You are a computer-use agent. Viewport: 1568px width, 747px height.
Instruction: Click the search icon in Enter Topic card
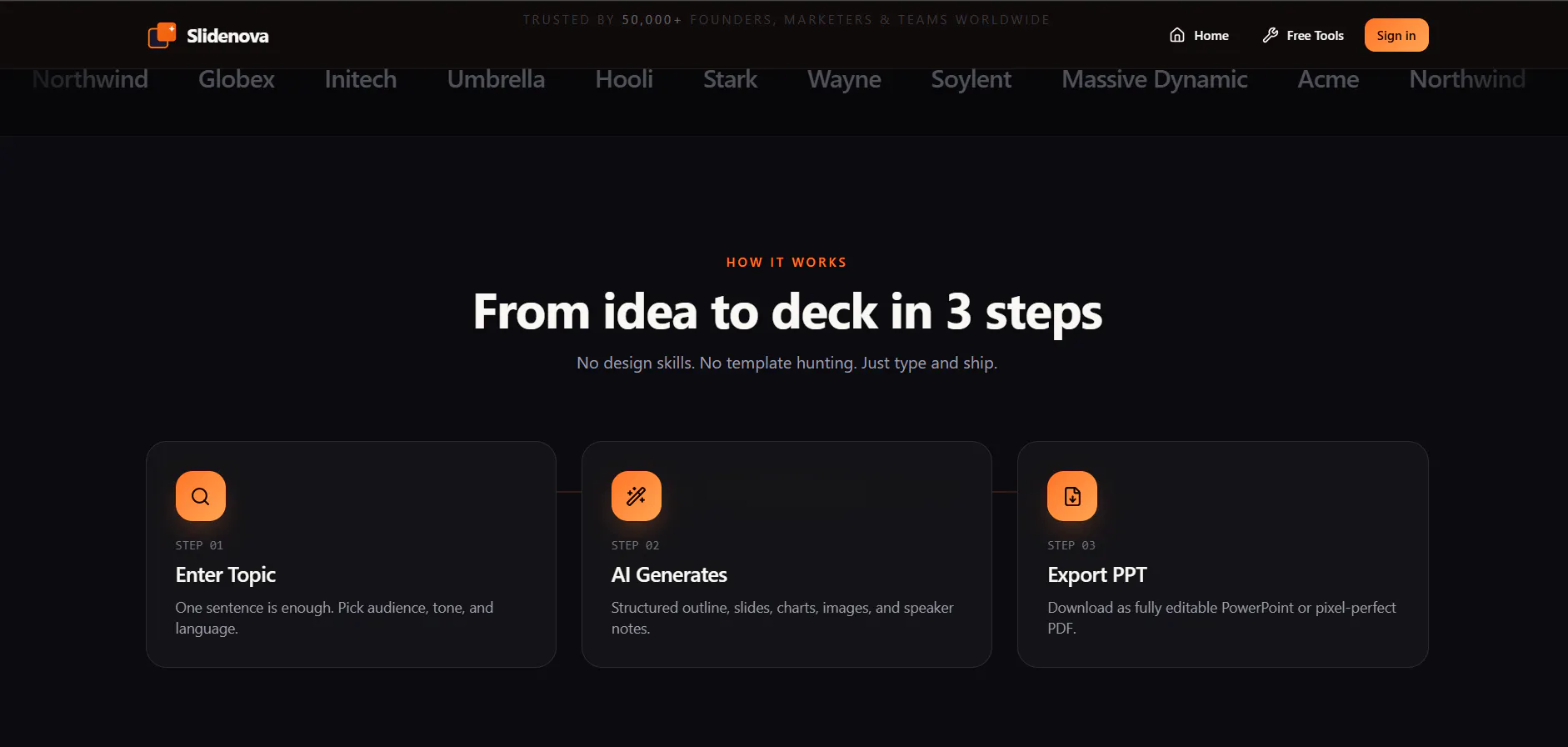point(201,496)
